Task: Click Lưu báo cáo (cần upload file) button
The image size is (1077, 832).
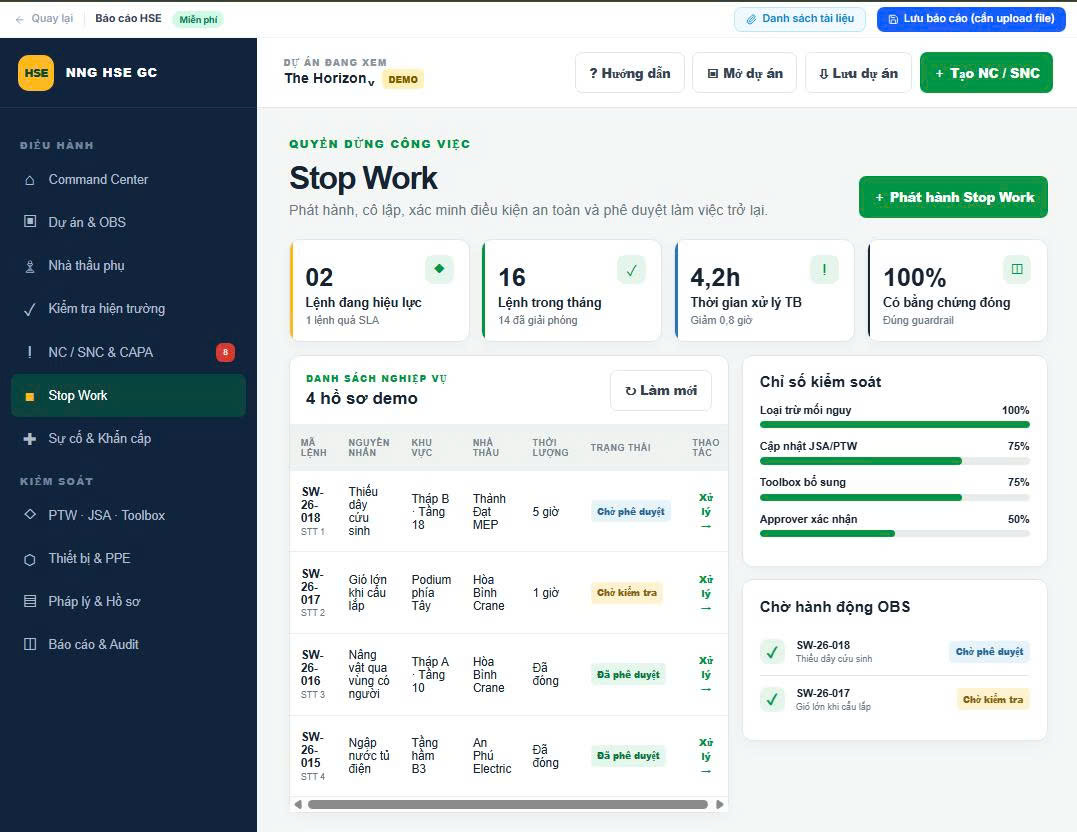Action: (x=971, y=19)
